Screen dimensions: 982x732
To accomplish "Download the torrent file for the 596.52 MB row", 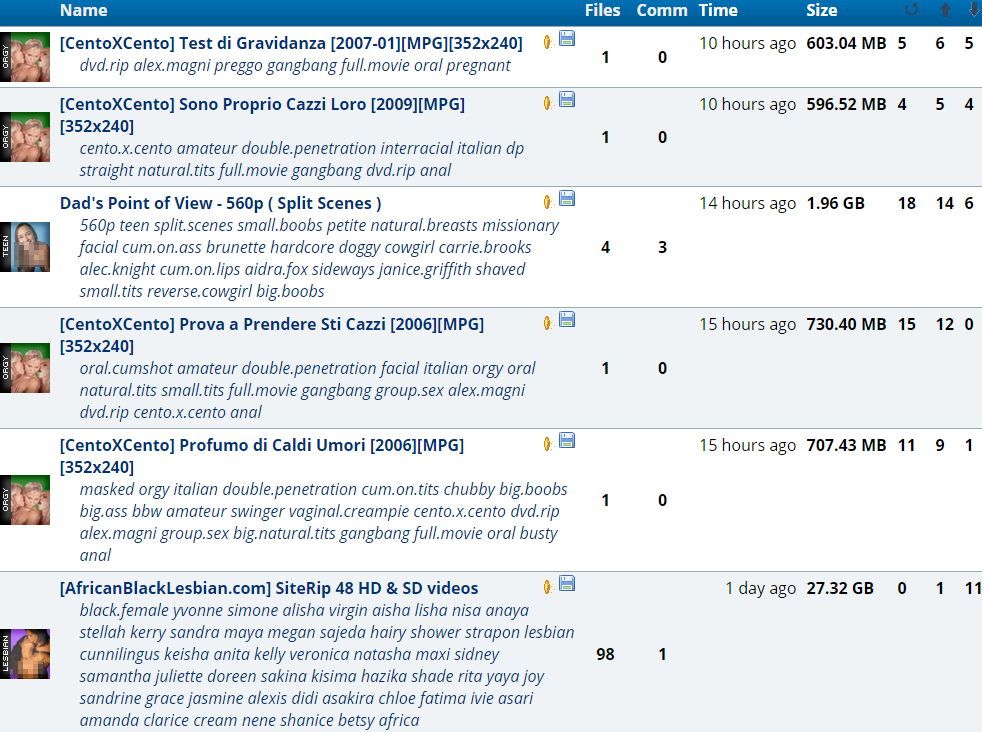I will click(x=567, y=99).
